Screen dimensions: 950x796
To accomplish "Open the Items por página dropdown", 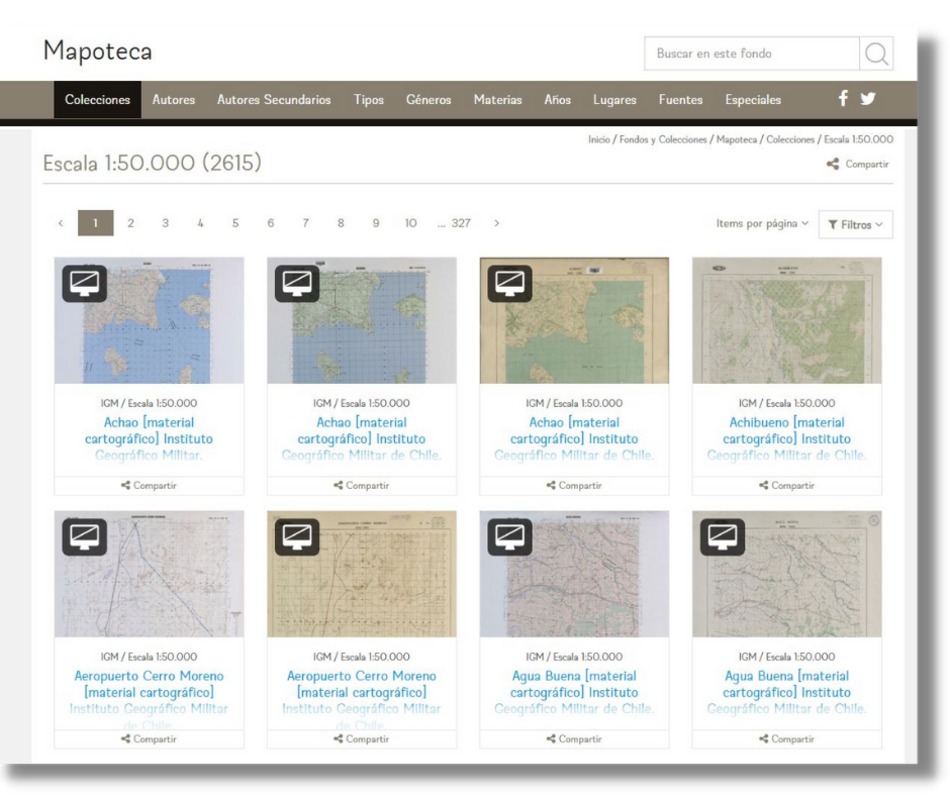I will click(762, 224).
